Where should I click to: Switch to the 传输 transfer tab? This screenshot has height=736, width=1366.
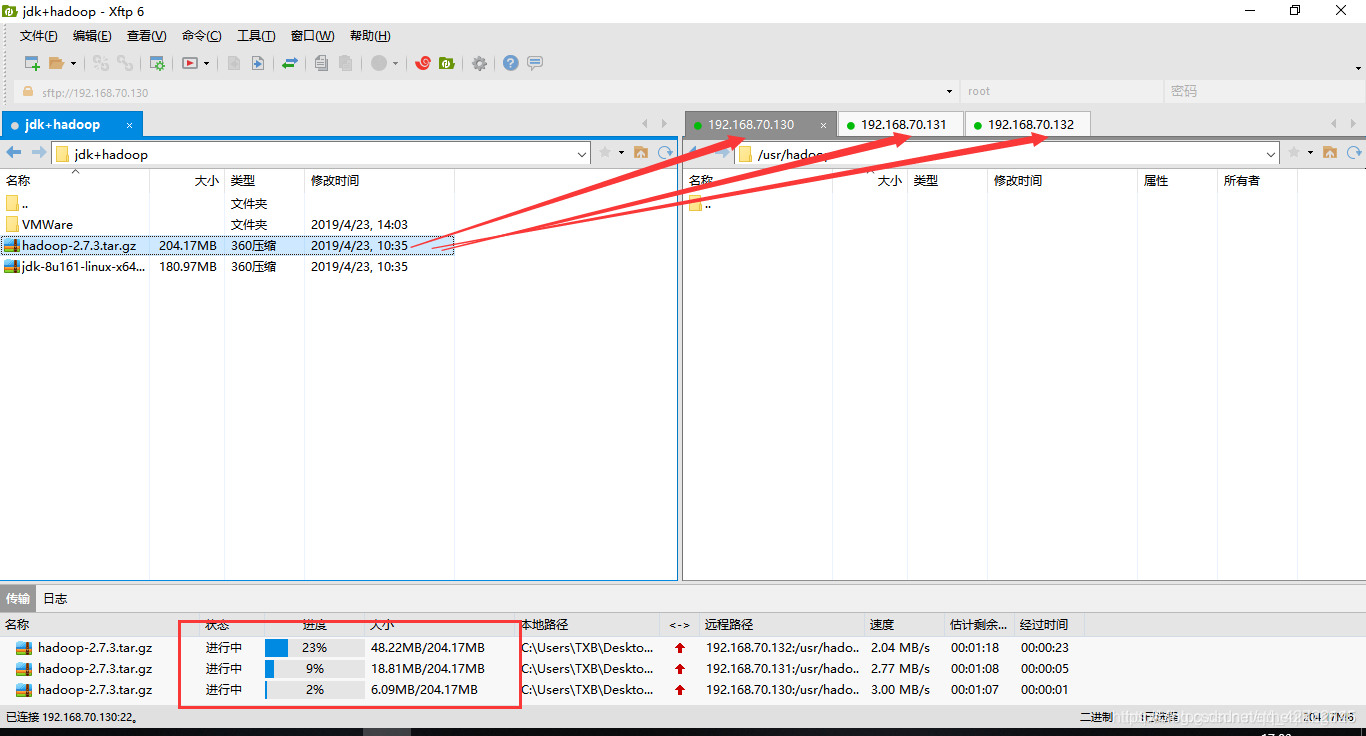point(18,599)
